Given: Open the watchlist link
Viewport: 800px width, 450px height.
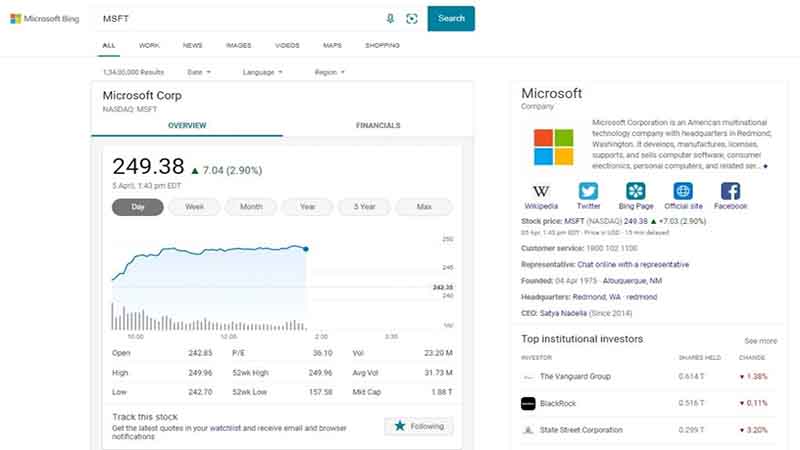Looking at the screenshot, I should tap(225, 429).
